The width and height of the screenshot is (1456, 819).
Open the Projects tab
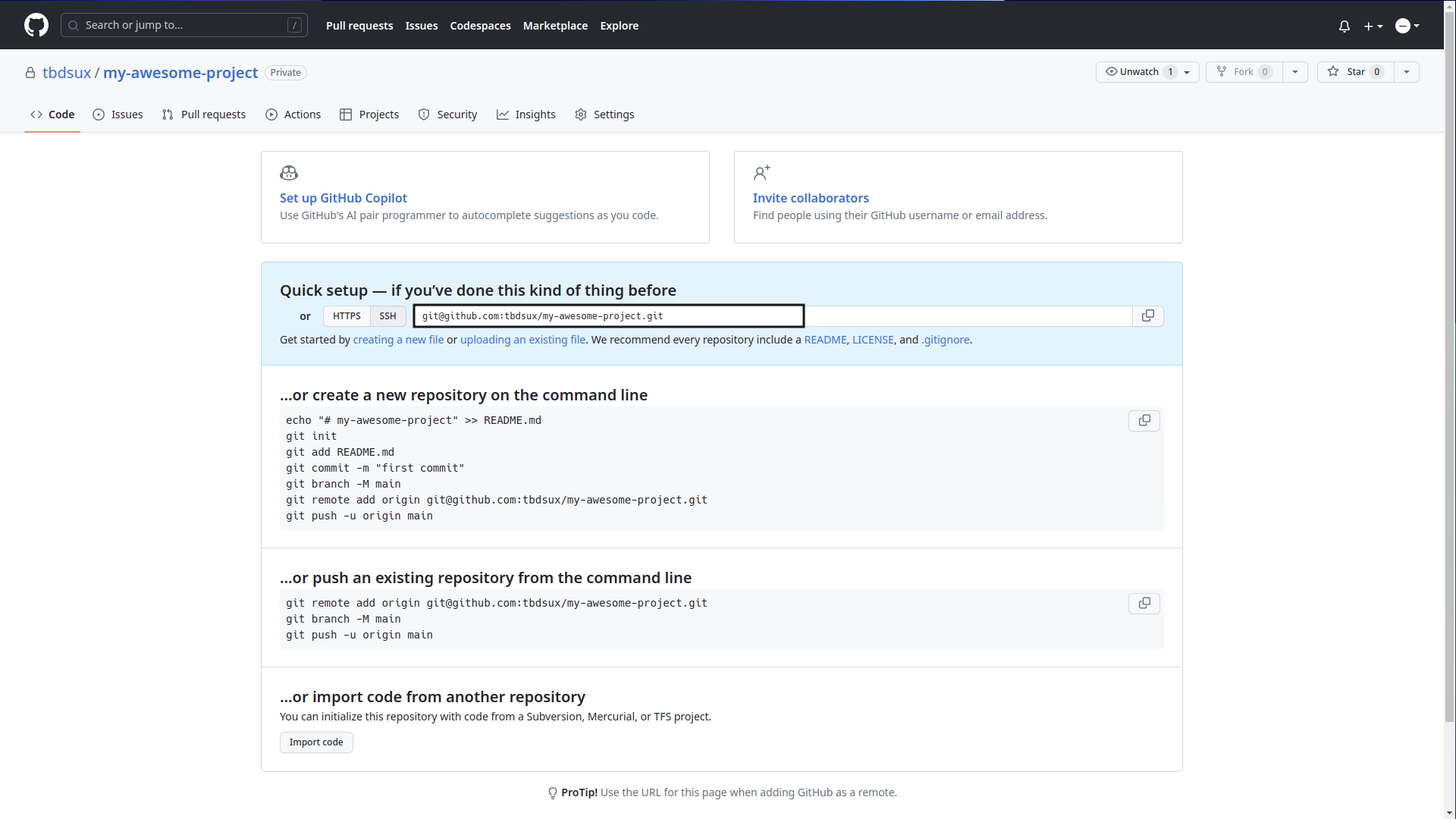[369, 115]
